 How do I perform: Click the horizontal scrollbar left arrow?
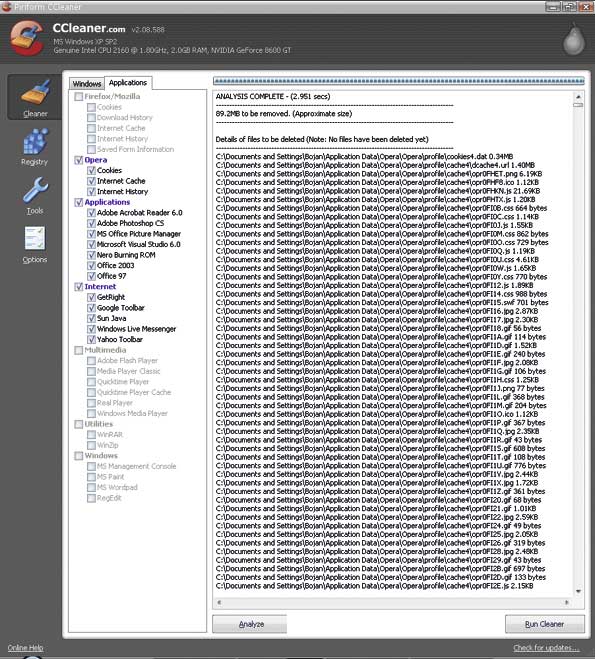coord(219,602)
